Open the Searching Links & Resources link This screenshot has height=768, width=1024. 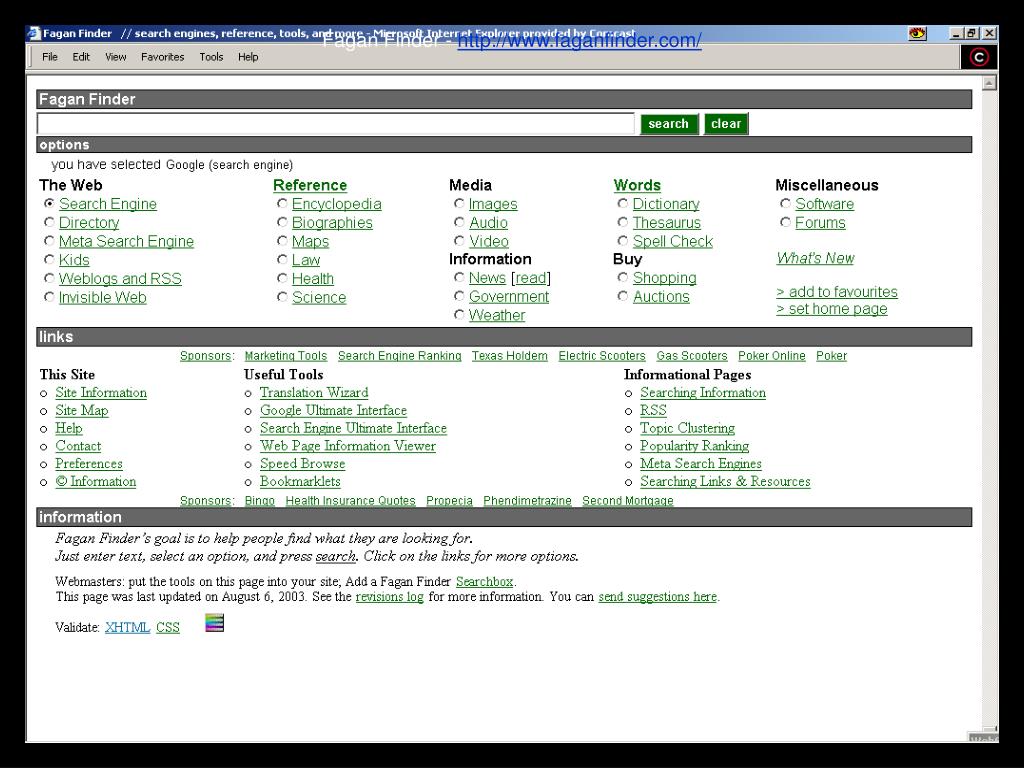click(725, 481)
